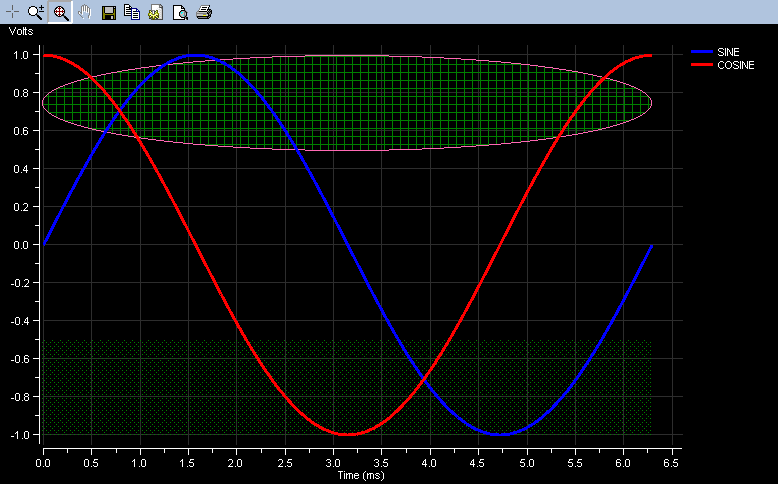
Task: Copy the chart to clipboard
Action: [132, 12]
